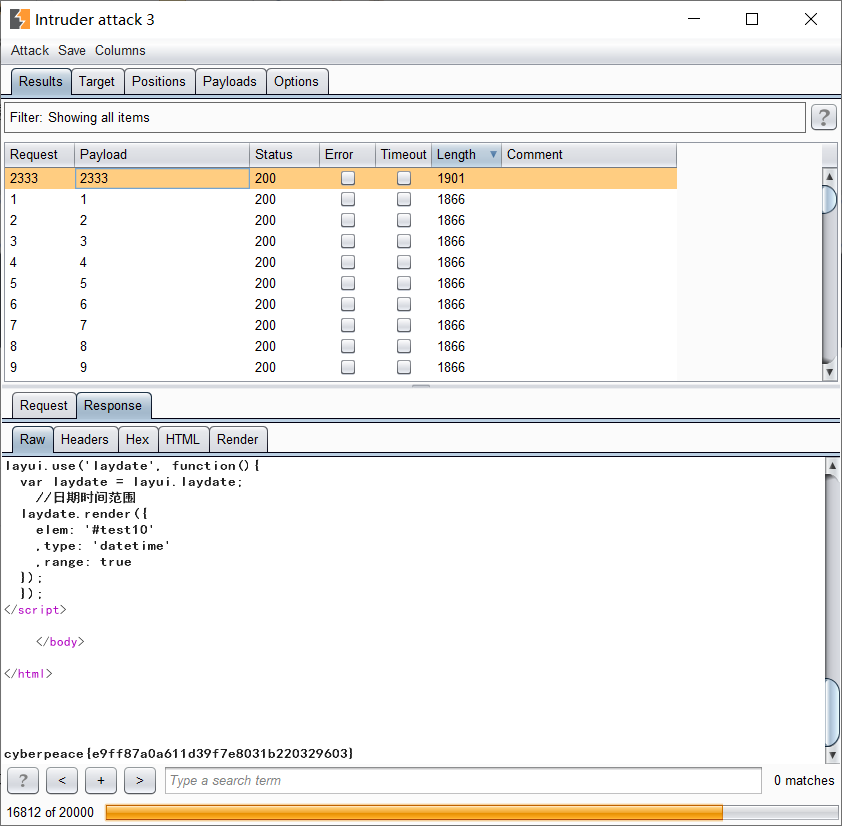Viewport: 842px width, 826px height.
Task: Minimize the Intruder attack 3 window
Action: point(694,19)
